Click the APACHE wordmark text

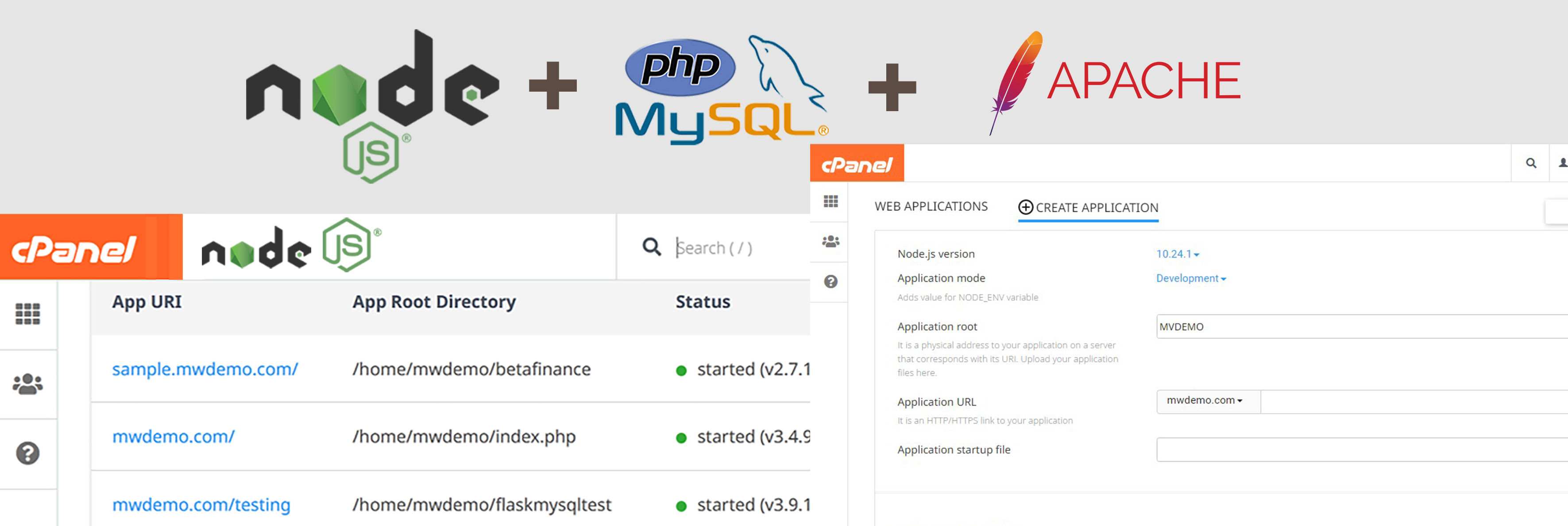point(1144,81)
